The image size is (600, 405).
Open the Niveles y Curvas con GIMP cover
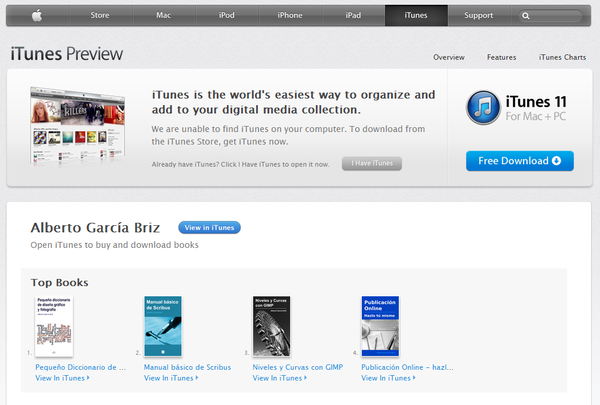[271, 326]
